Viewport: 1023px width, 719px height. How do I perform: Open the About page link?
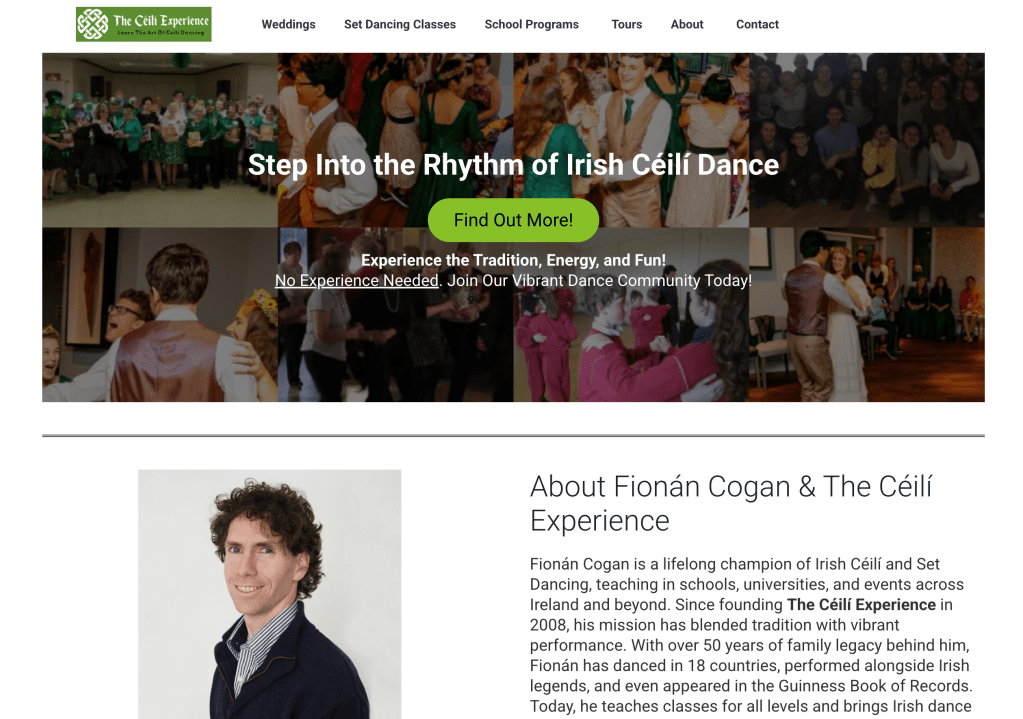coord(687,24)
